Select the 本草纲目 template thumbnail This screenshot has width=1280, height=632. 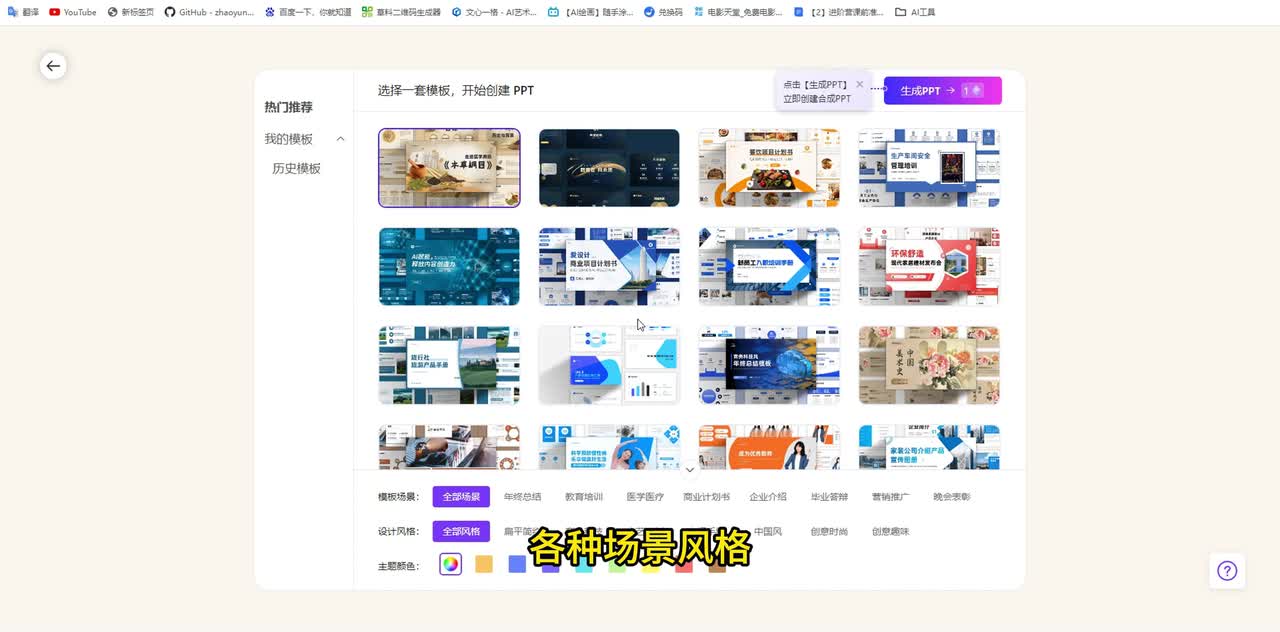click(449, 168)
